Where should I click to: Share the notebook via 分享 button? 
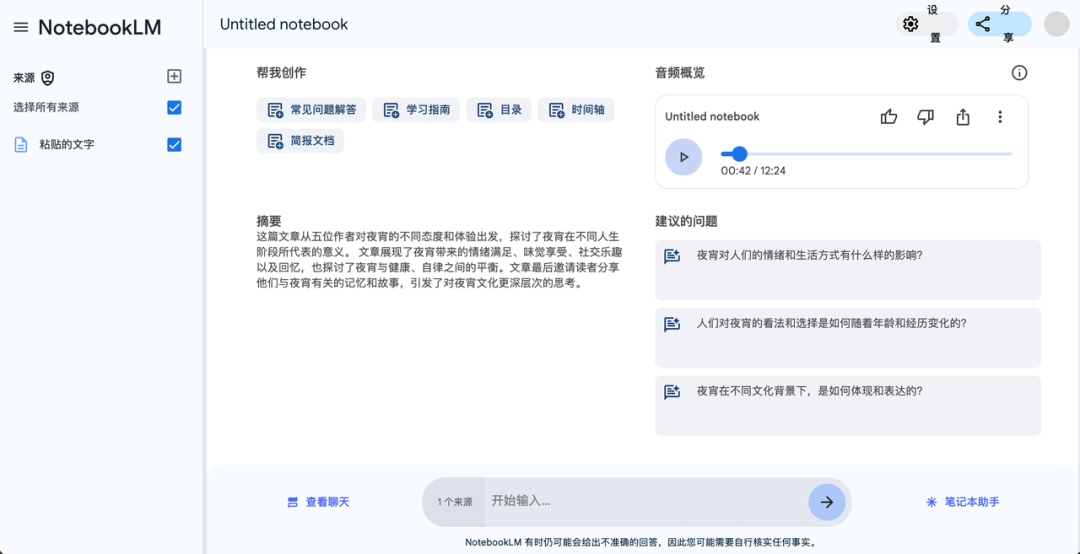(999, 24)
